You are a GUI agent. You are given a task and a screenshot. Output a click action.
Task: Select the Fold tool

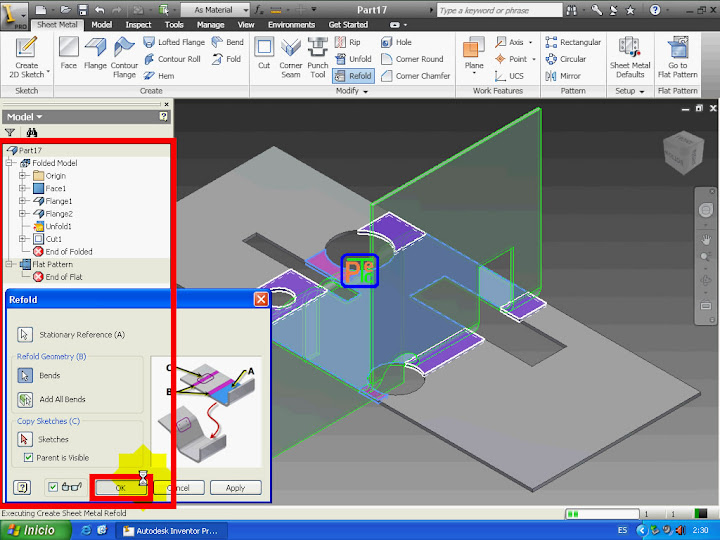(226, 59)
